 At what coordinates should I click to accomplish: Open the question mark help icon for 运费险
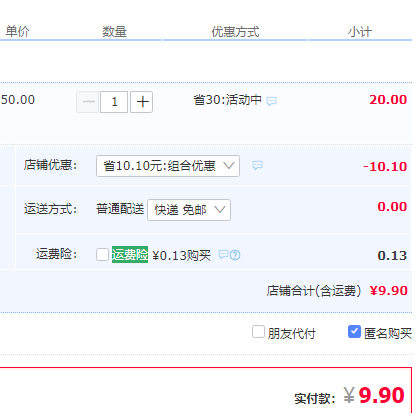[235, 255]
